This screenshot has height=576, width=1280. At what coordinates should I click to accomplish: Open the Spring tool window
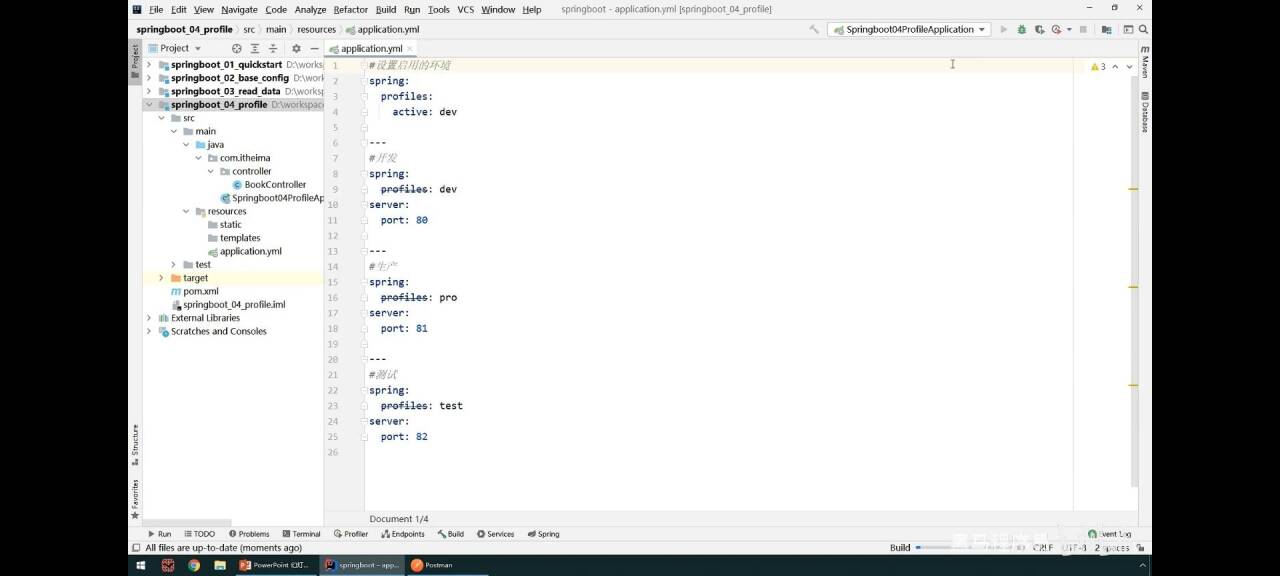coord(543,534)
